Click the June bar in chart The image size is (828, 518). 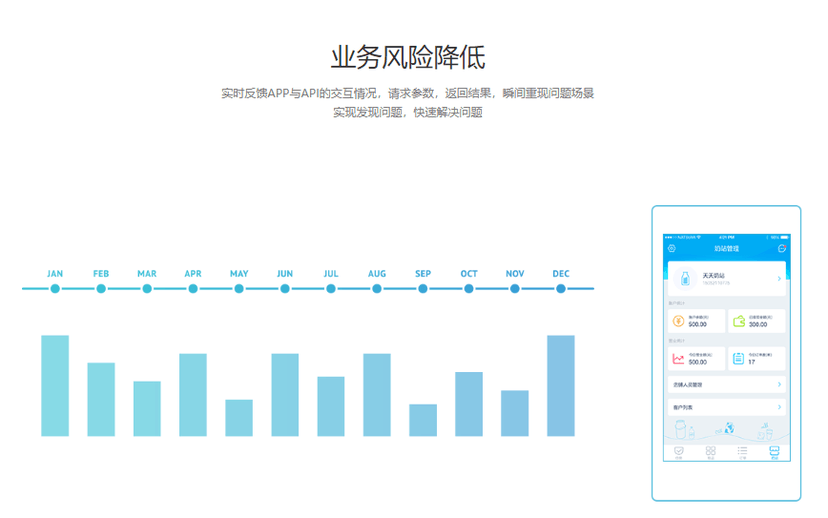click(x=285, y=395)
